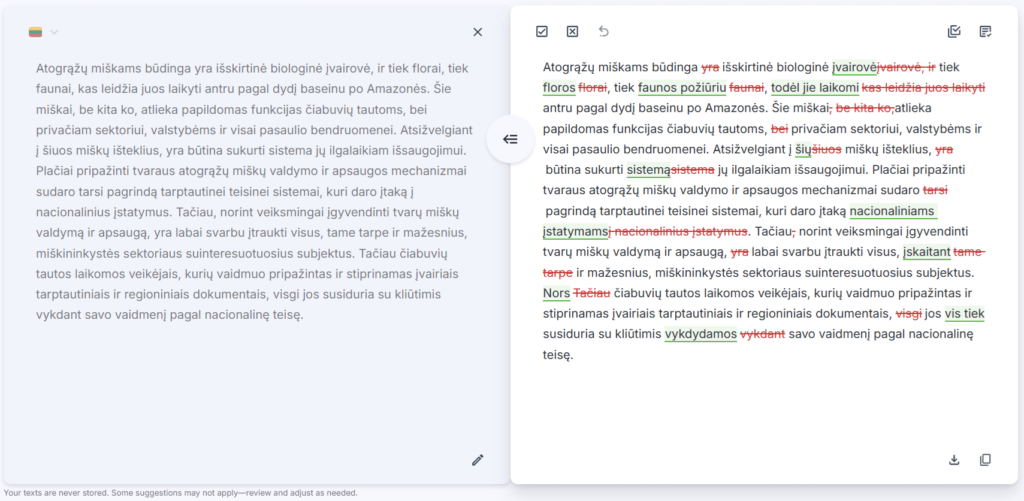
Task: Click the inserted word "įskaitant"
Action: click(926, 252)
